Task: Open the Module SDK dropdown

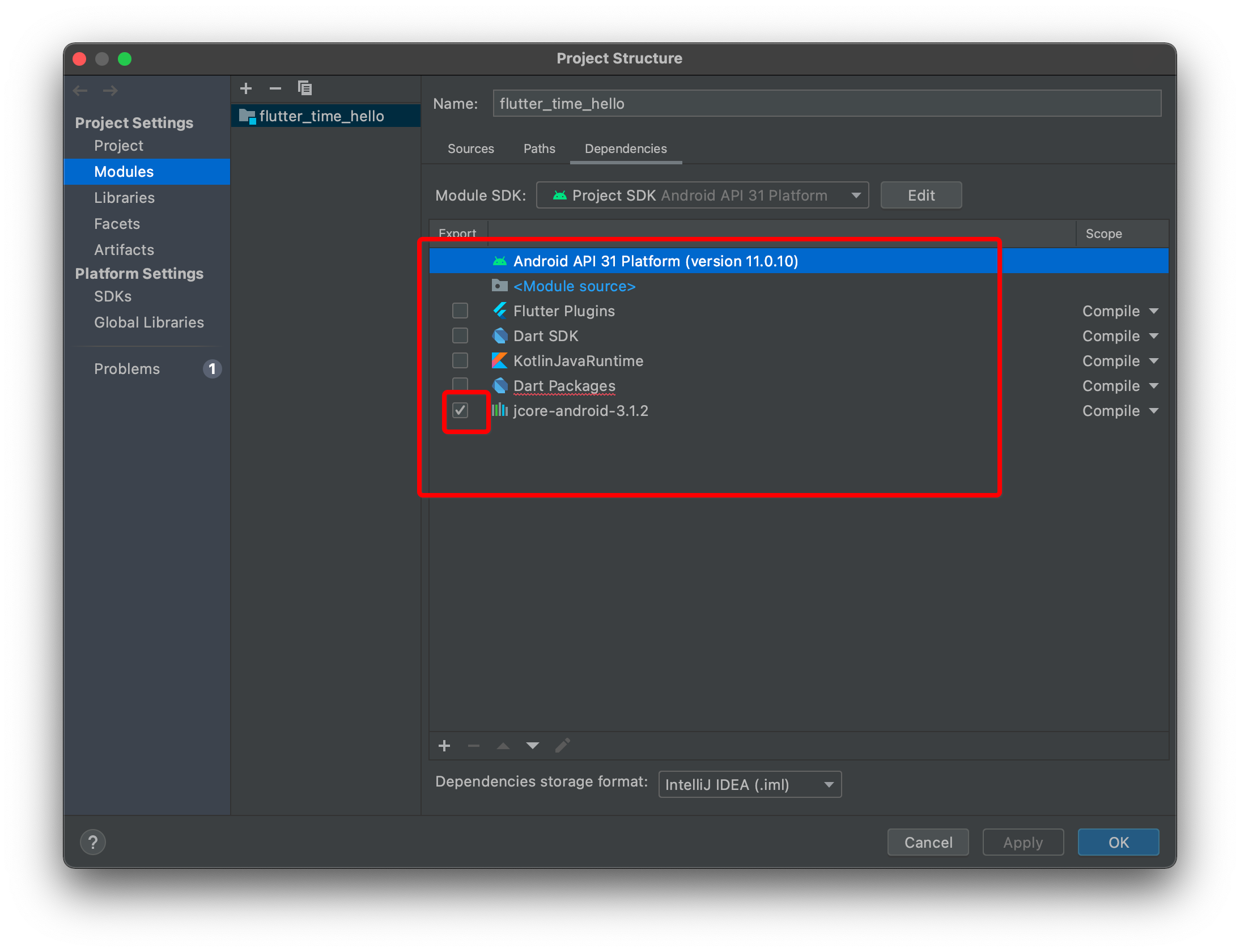Action: [702, 195]
